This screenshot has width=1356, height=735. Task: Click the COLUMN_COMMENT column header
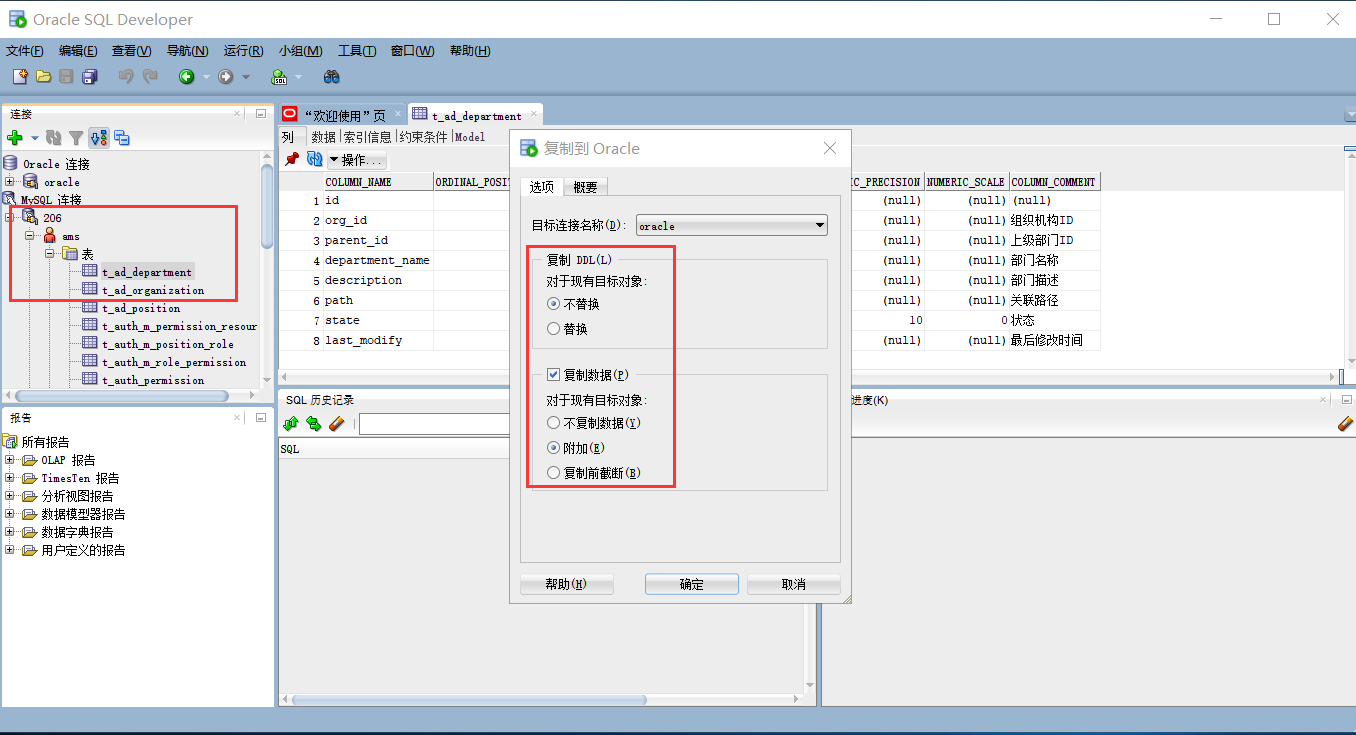click(x=1054, y=182)
